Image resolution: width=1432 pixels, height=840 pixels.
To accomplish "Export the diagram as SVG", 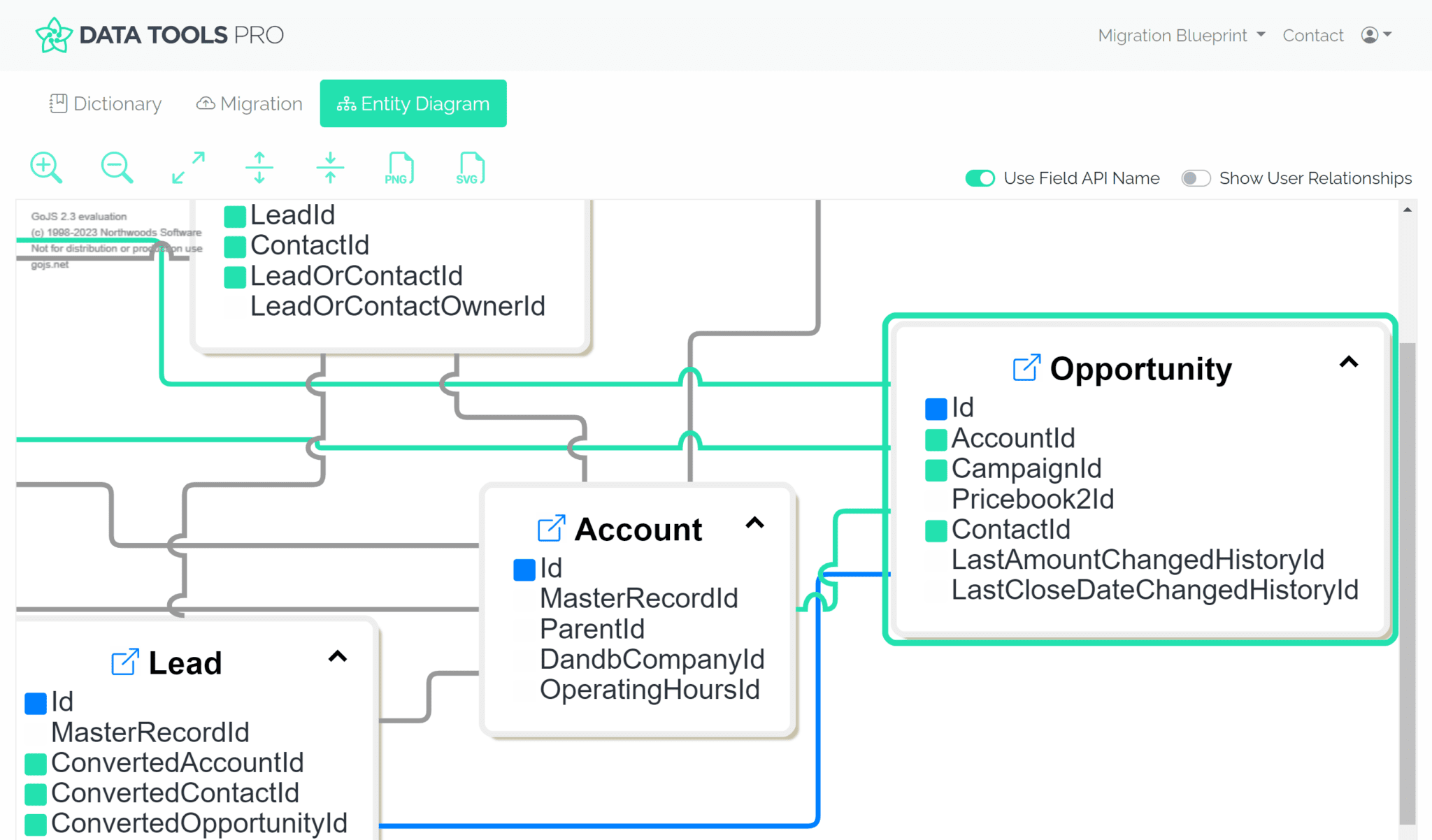I will (x=469, y=167).
